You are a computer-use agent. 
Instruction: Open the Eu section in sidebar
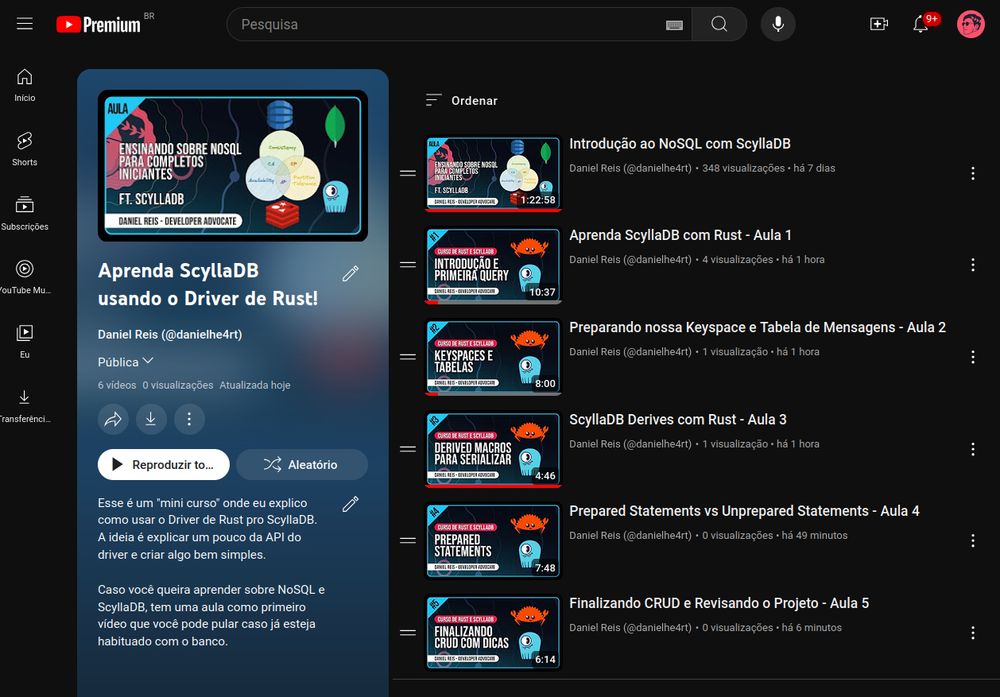point(25,341)
